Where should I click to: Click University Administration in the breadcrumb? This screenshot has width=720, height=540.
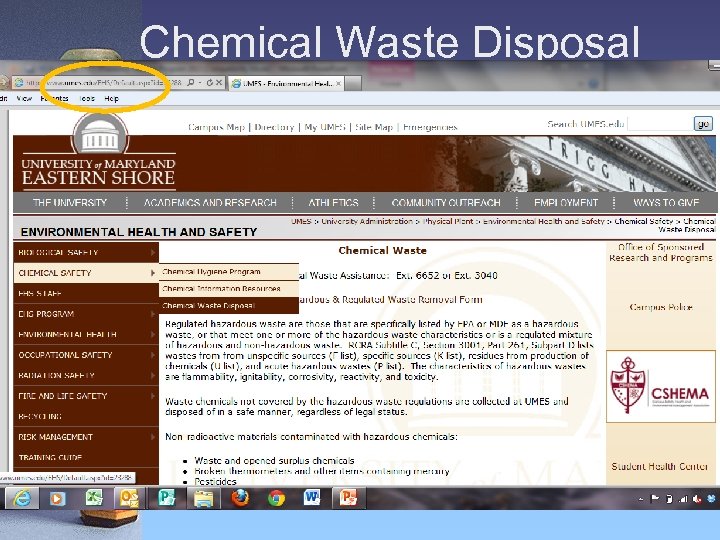coord(367,221)
